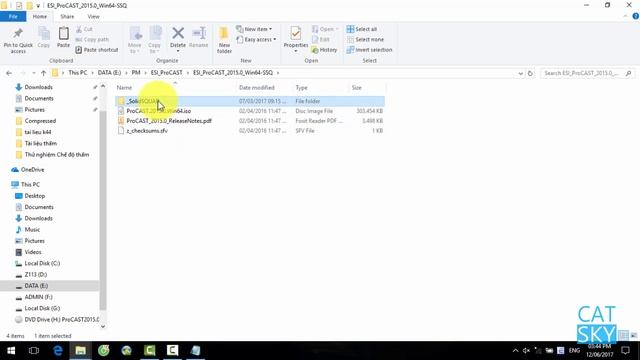
Task: Open tai lieu k44 folder
Action: [38, 132]
